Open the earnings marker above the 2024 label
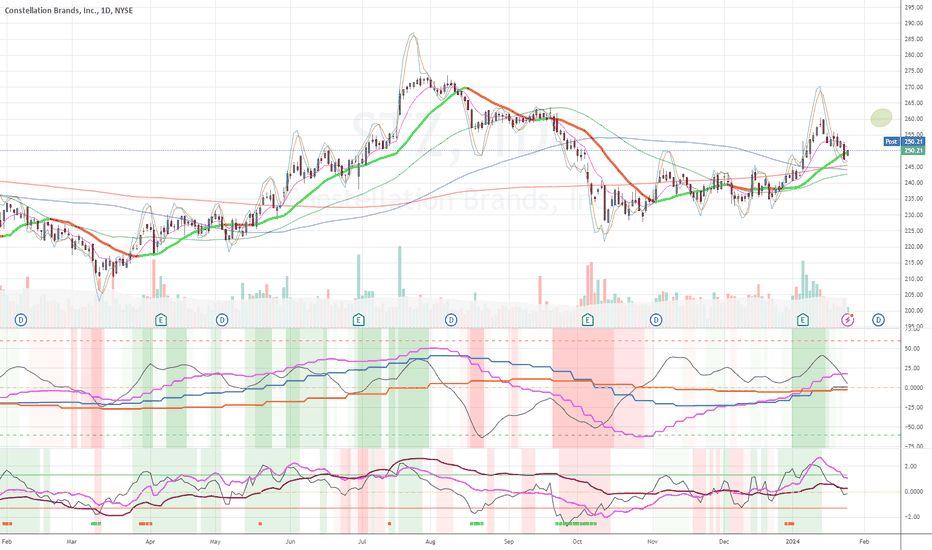This screenshot has width=932, height=550. 802,320
